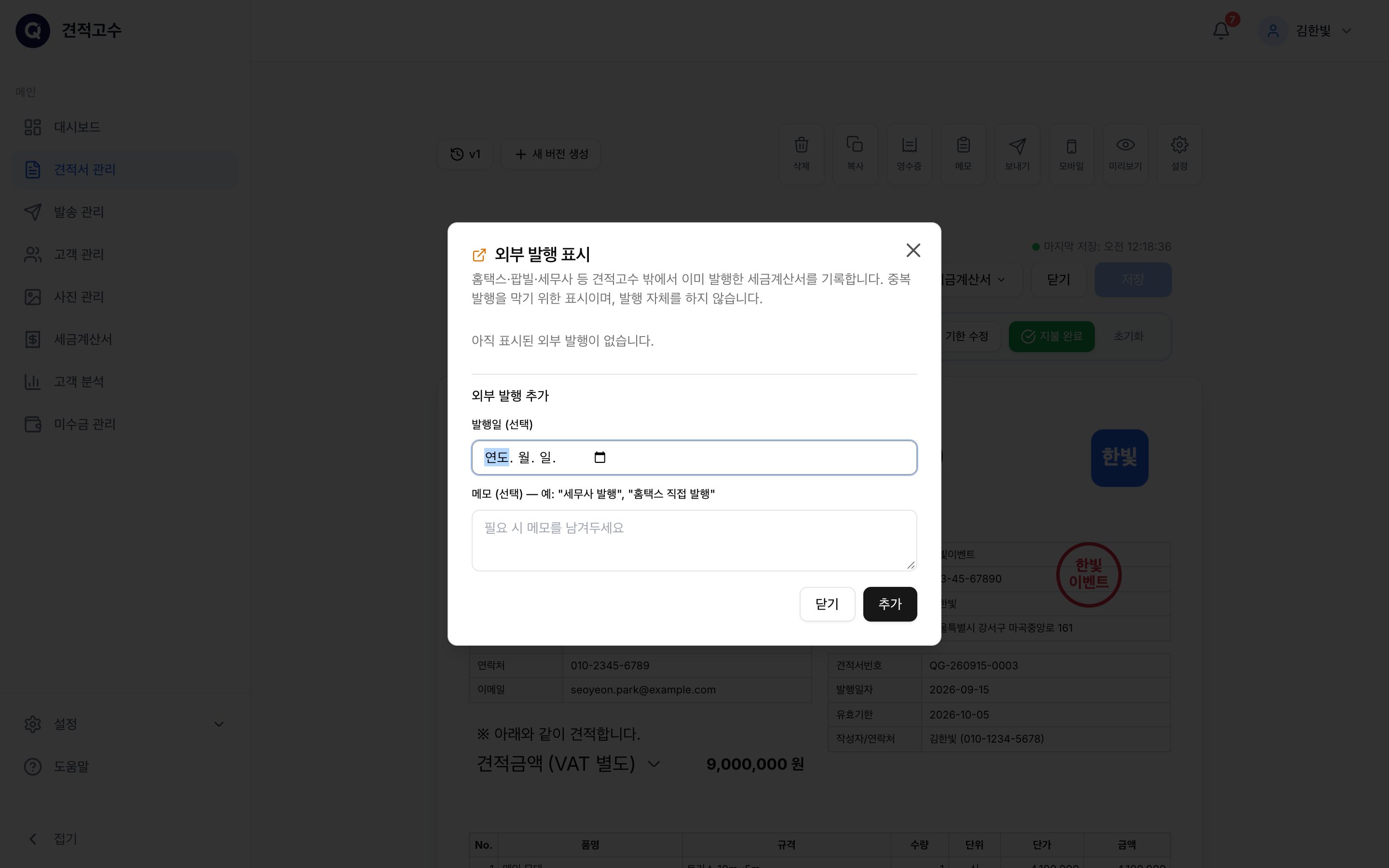Click the 설정 gear toolbar icon
Image resolution: width=1389 pixels, height=868 pixels.
1179,145
